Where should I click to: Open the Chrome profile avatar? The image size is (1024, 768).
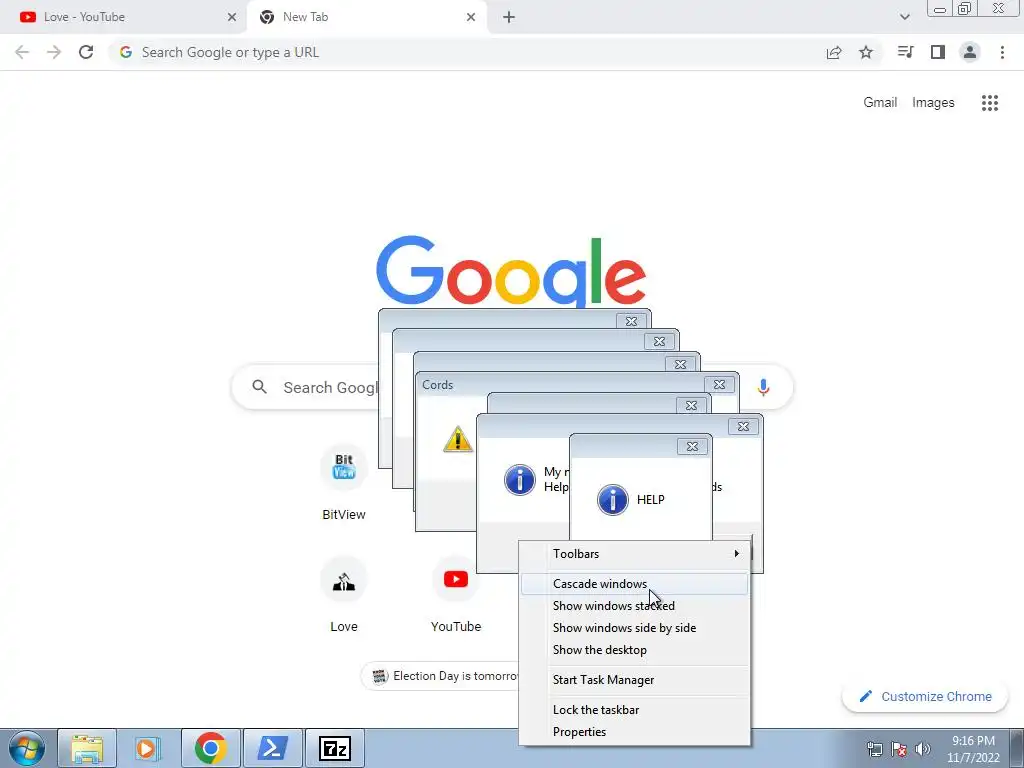pyautogui.click(x=970, y=52)
